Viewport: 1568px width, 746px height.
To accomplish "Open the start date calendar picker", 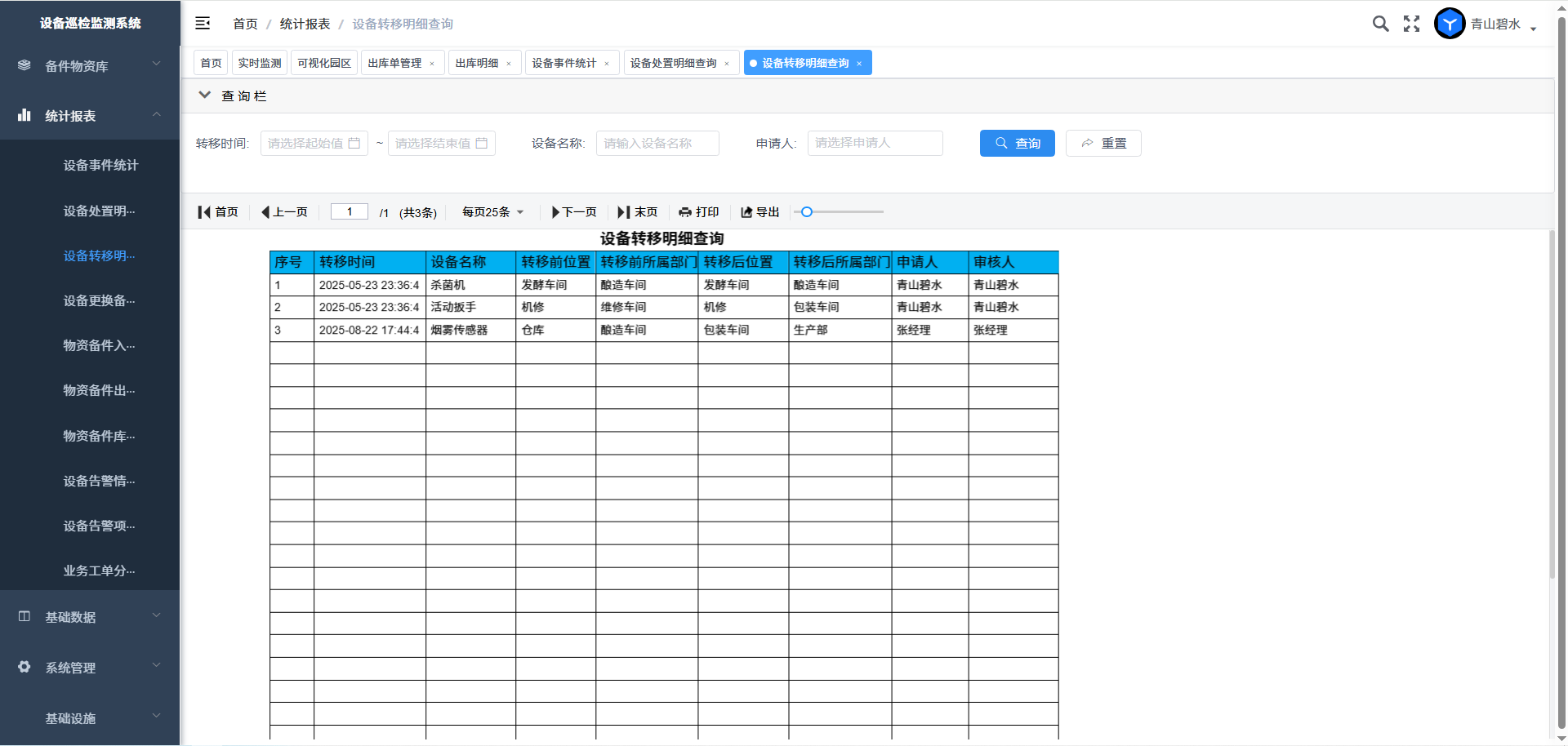I will tap(354, 143).
